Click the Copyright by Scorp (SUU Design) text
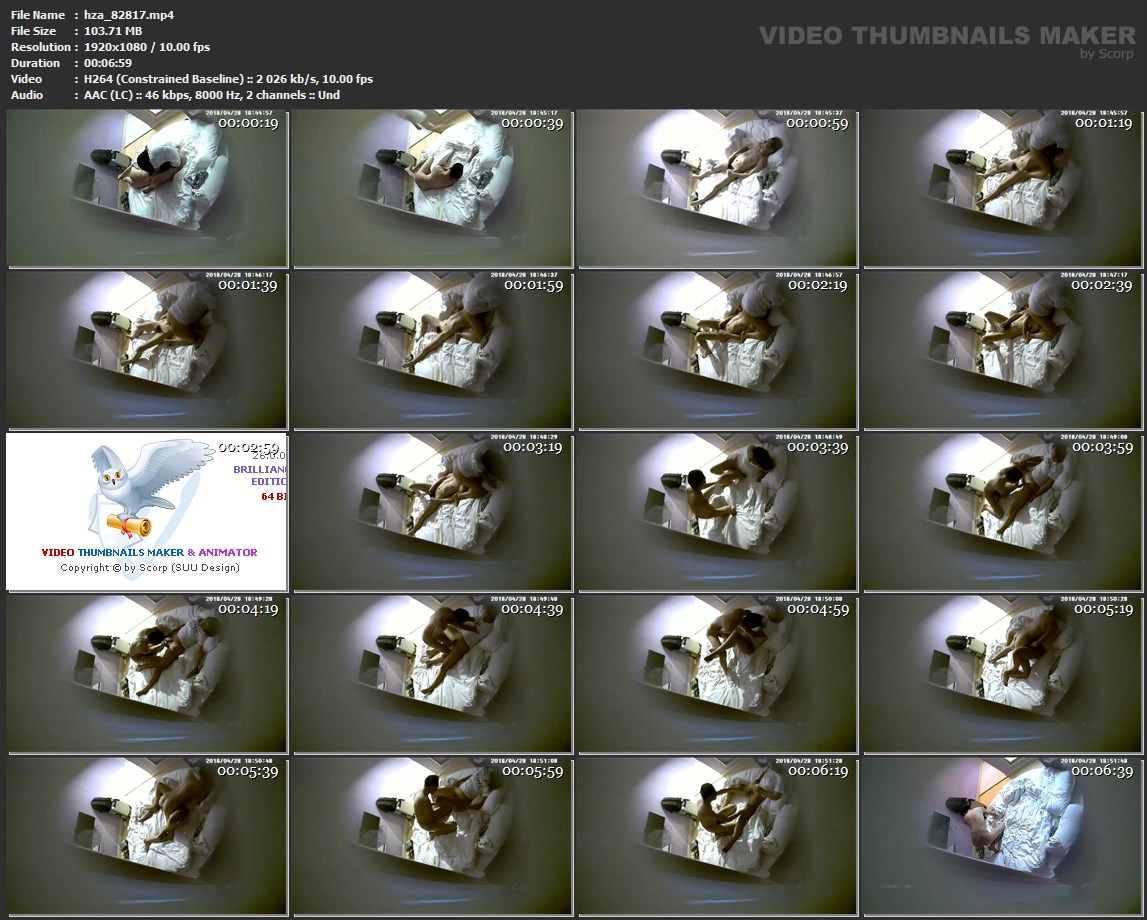 pos(150,568)
